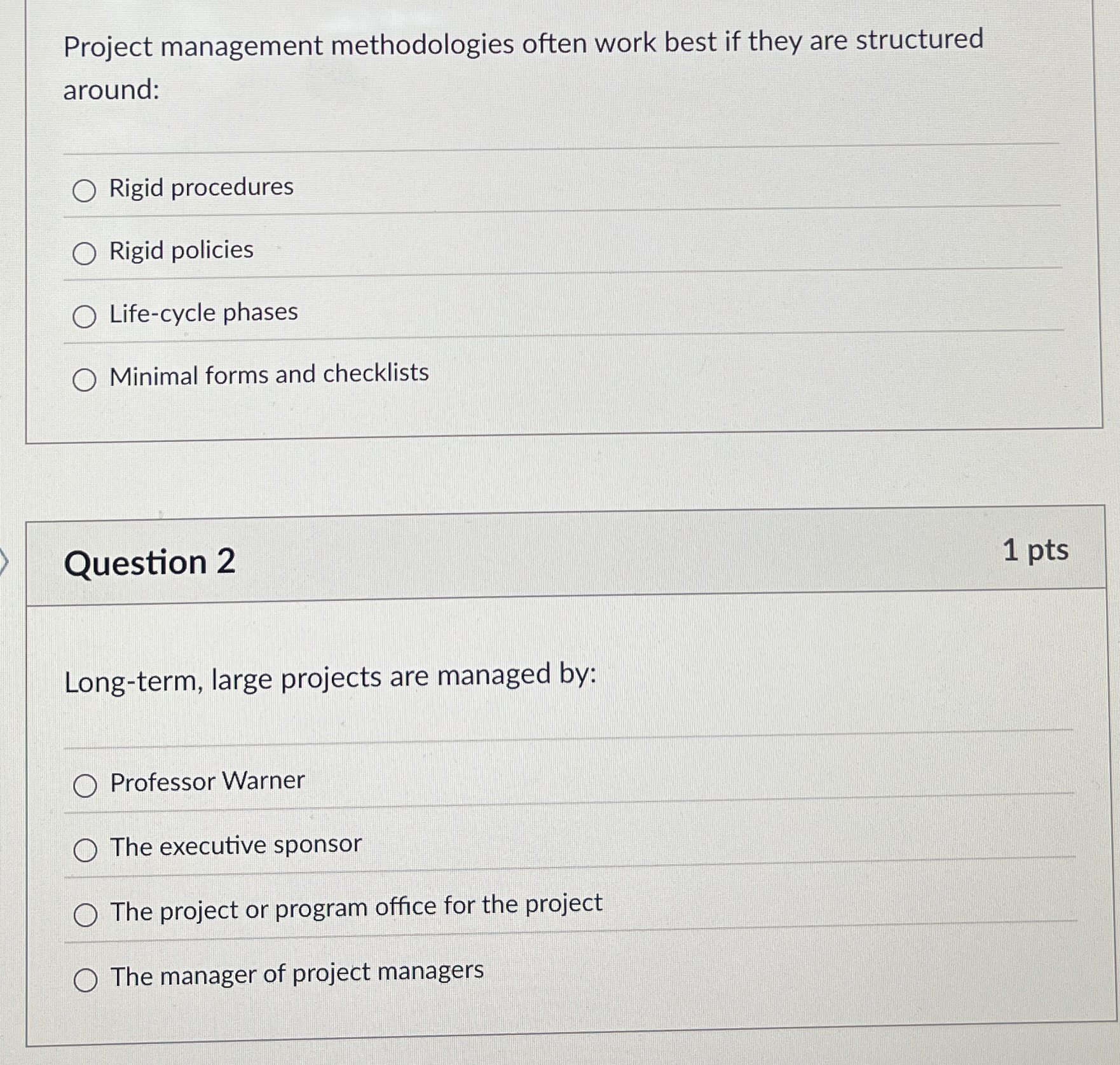Pick "The manager of project managers" answer
This screenshot has width=1120, height=1065.
pos(86,977)
